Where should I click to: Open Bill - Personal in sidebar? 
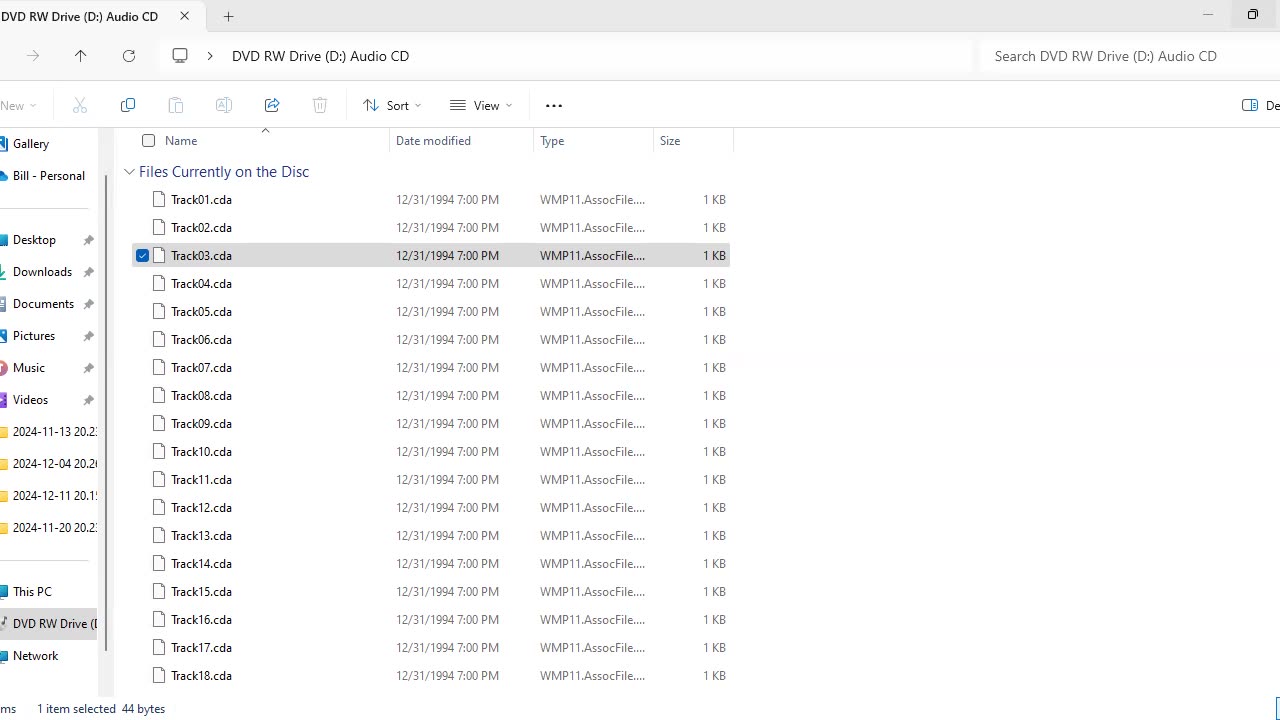pyautogui.click(x=49, y=176)
